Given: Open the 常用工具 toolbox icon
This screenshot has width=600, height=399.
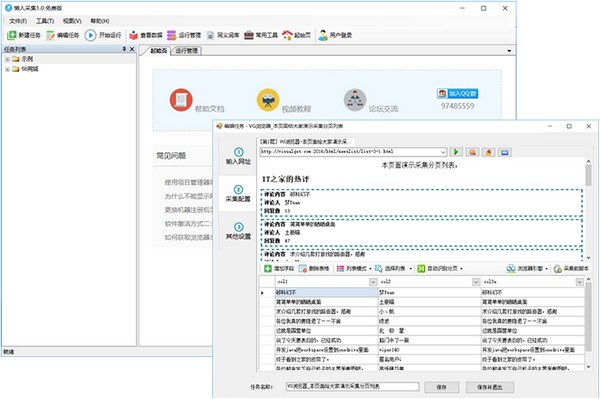Looking at the screenshot, I should coord(261,35).
